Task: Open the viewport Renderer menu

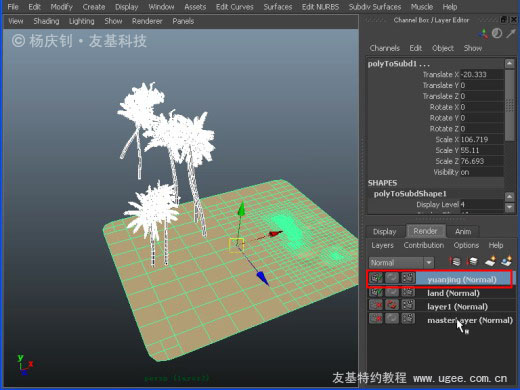Action: tap(147, 21)
